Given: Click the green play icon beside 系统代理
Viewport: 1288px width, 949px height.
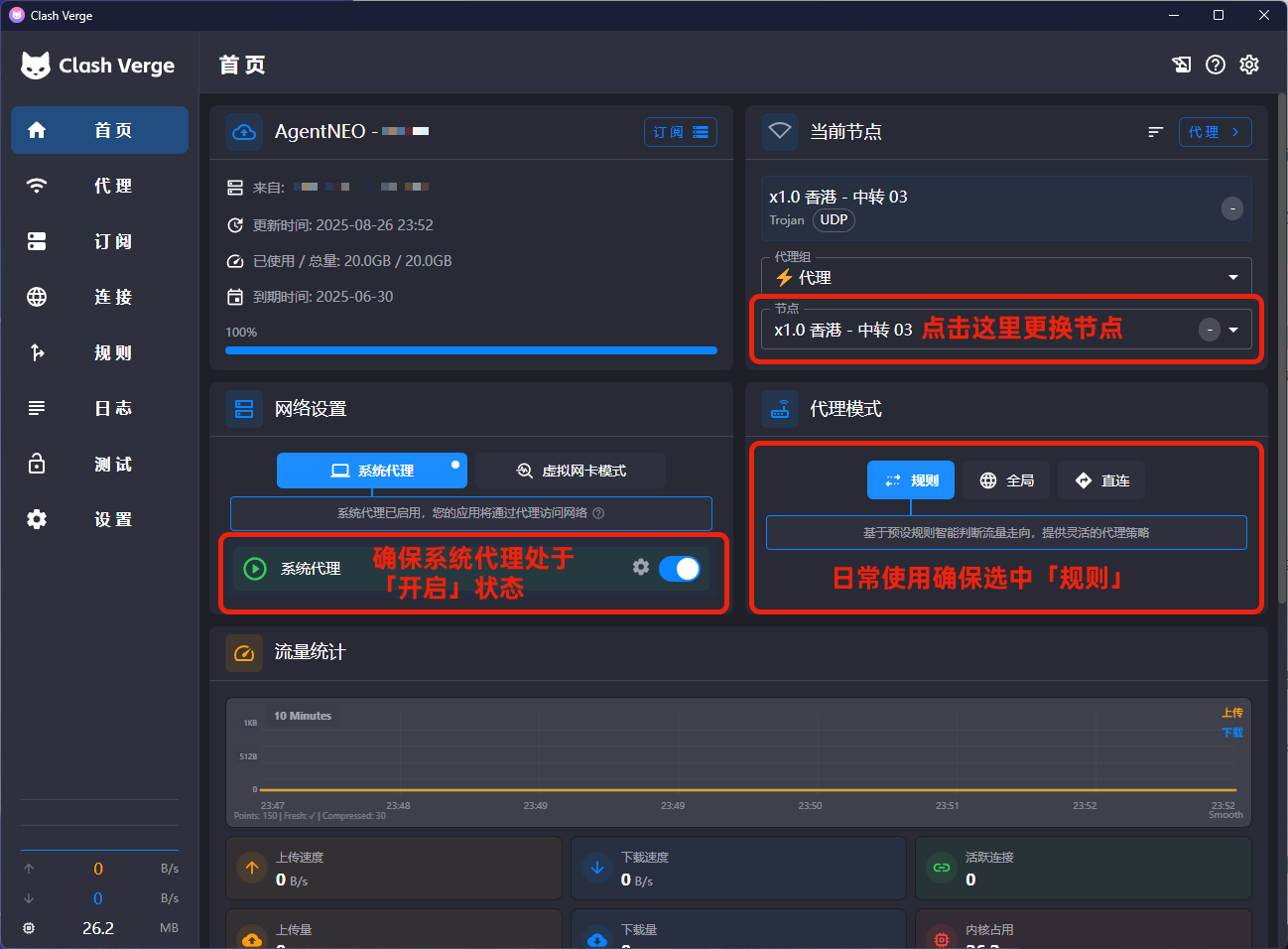Looking at the screenshot, I should [x=255, y=569].
